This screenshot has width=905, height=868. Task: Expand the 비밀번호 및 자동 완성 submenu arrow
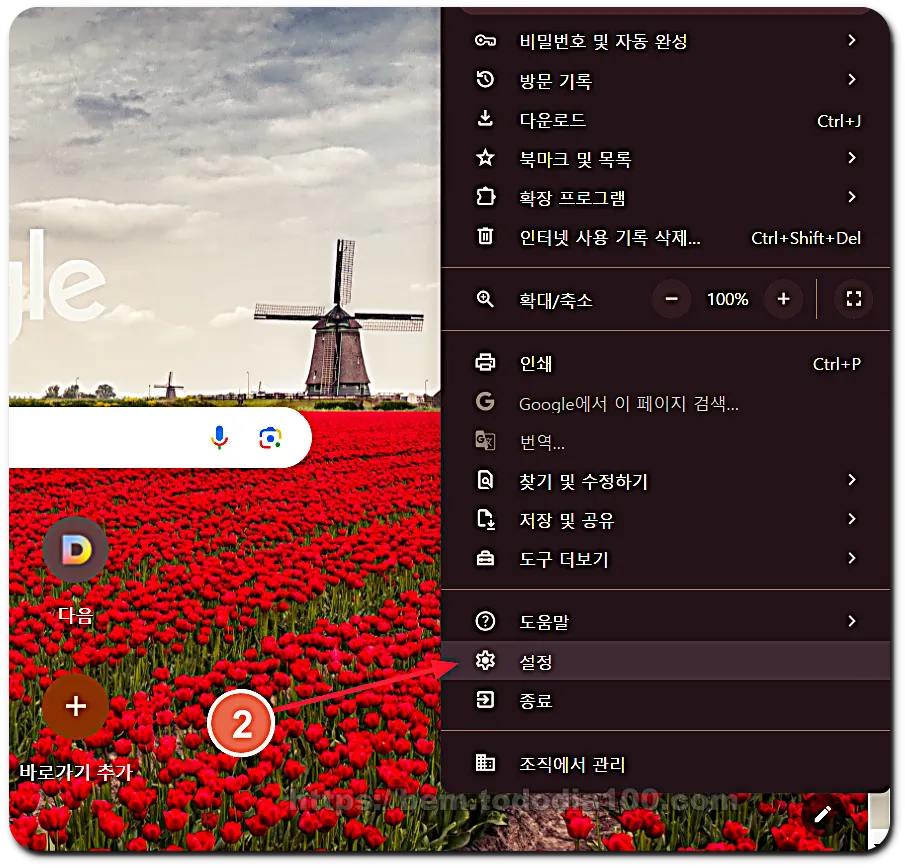(852, 40)
